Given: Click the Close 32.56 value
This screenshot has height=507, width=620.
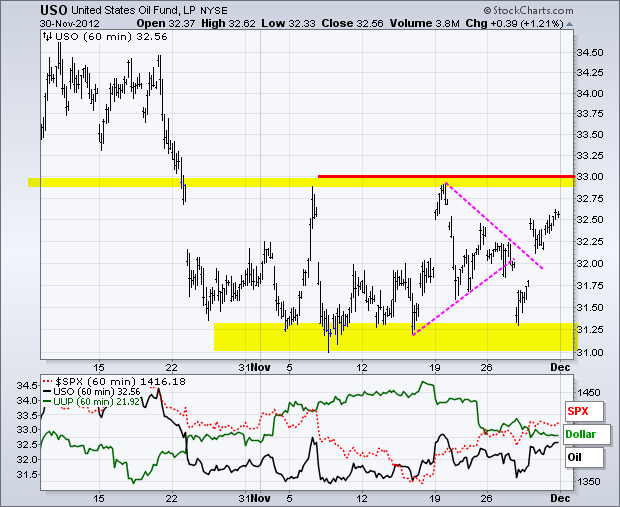Looking at the screenshot, I should point(352,24).
